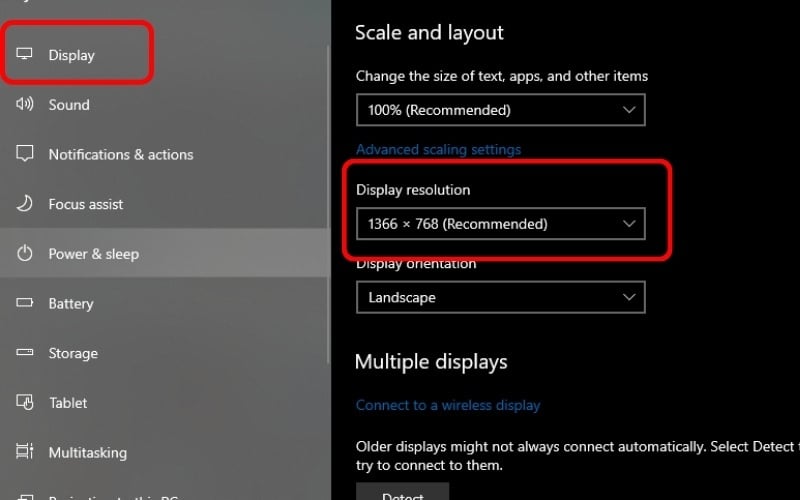Viewport: 800px width, 500px height.
Task: Click the Battery icon in sidebar
Action: pyautogui.click(x=25, y=303)
